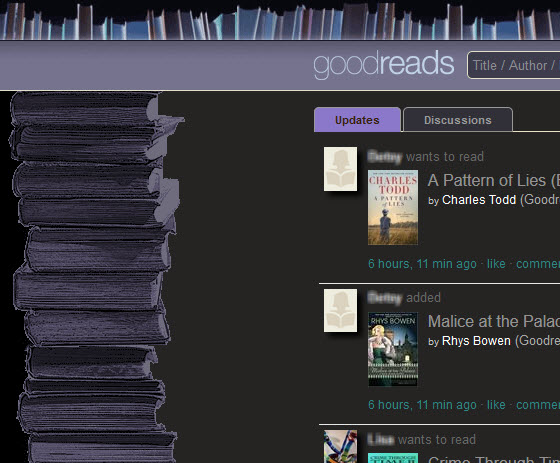Like the Malice at the Palace update
The width and height of the screenshot is (560, 463).
pyautogui.click(x=496, y=405)
